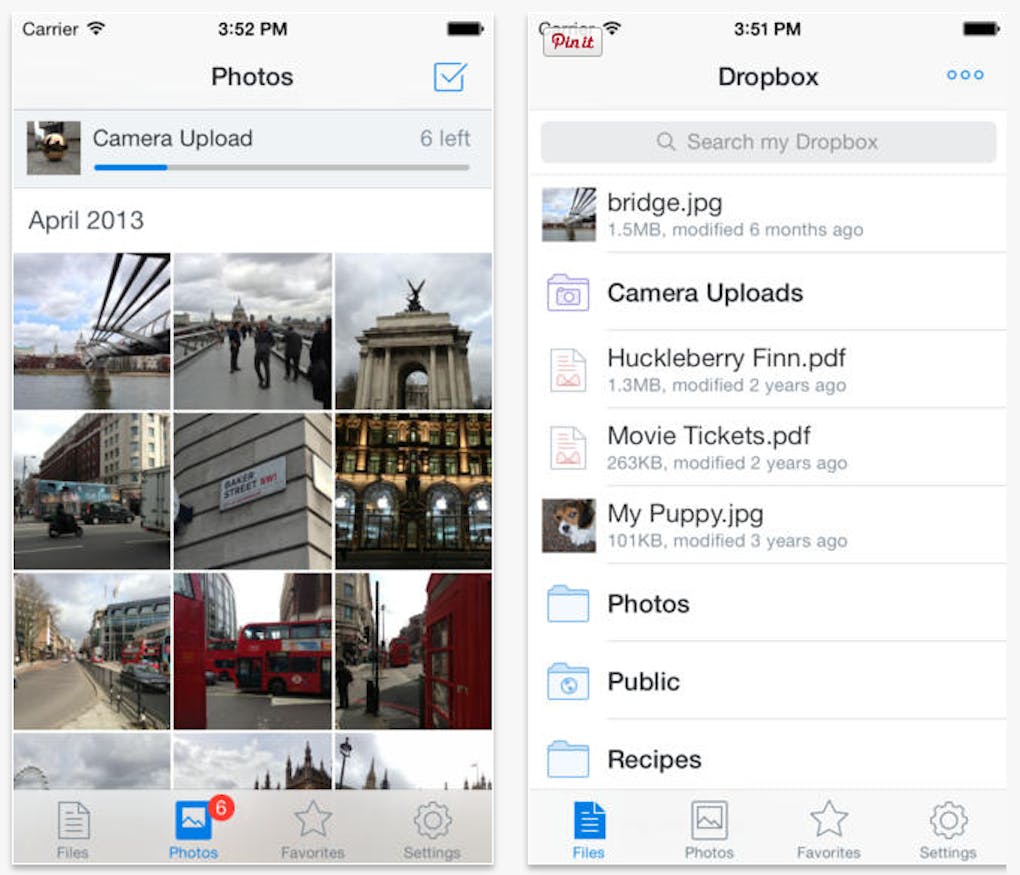Click the Camera Upload progress bar

click(x=281, y=167)
